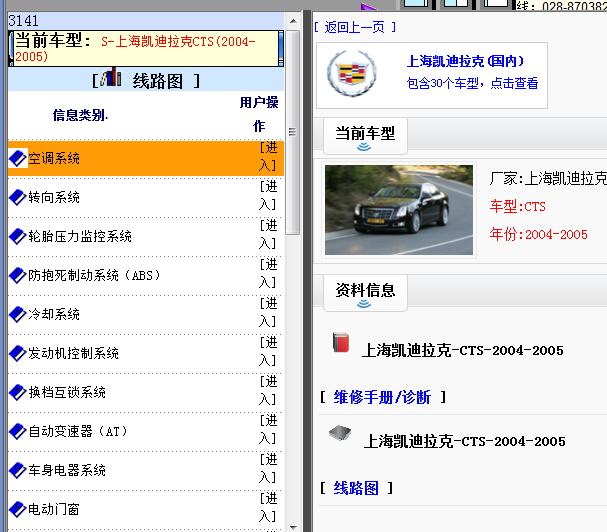Click [进入] for 车身电器系统
Screen dimensions: 607x532
[268, 468]
